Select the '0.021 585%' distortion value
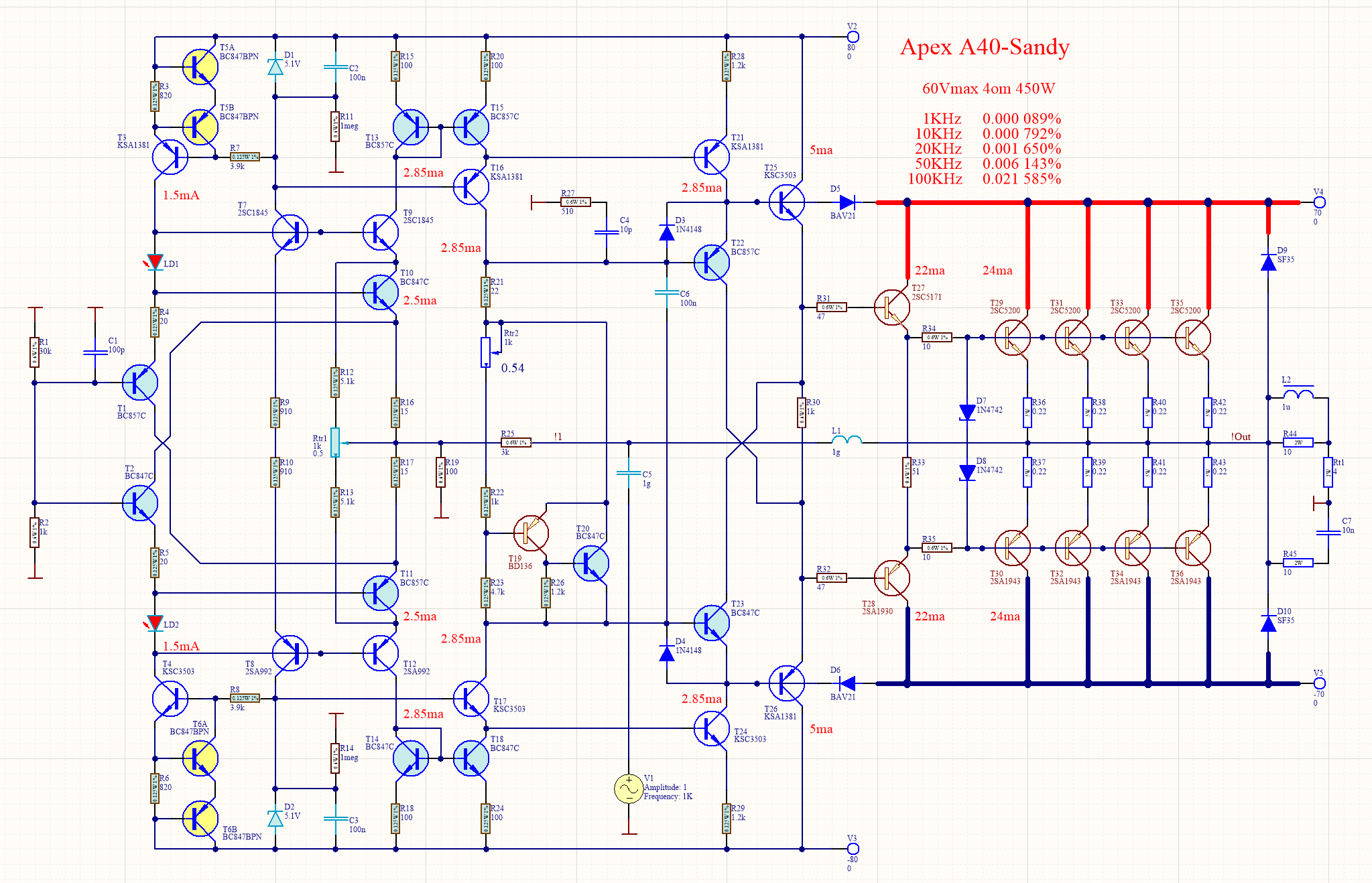Image resolution: width=1372 pixels, height=883 pixels. tap(1022, 179)
